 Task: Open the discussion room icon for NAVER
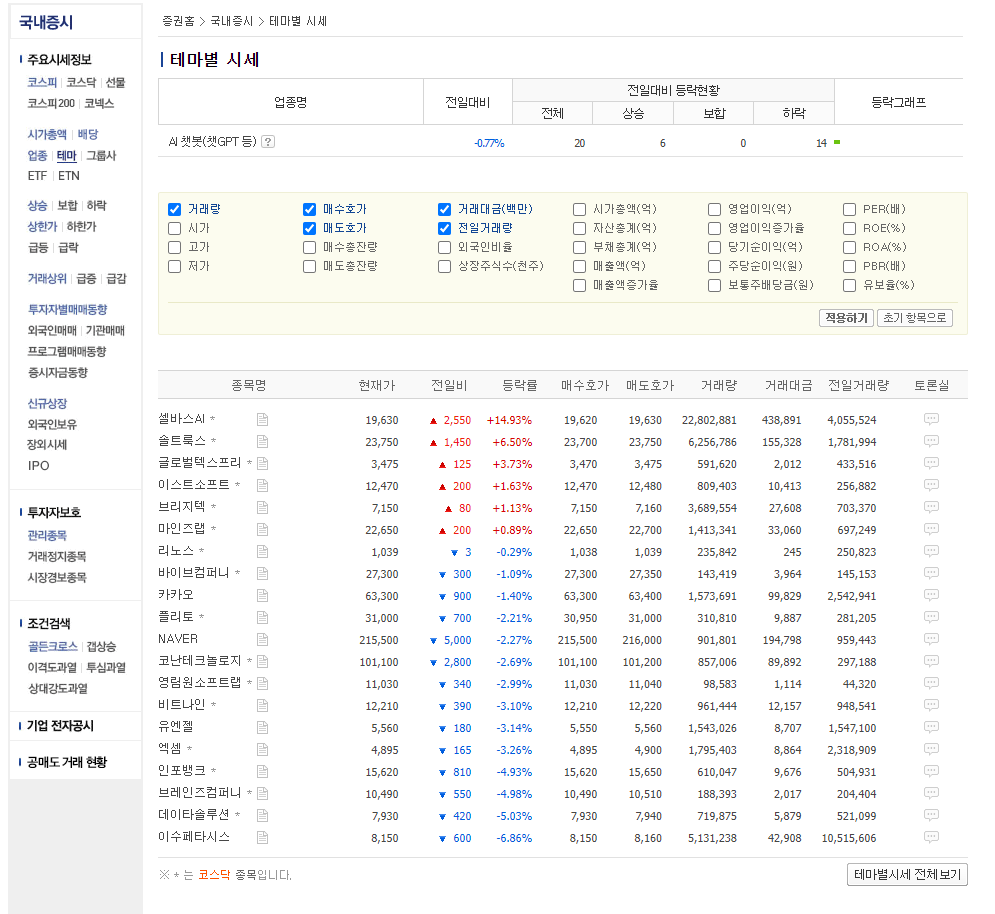[931, 639]
